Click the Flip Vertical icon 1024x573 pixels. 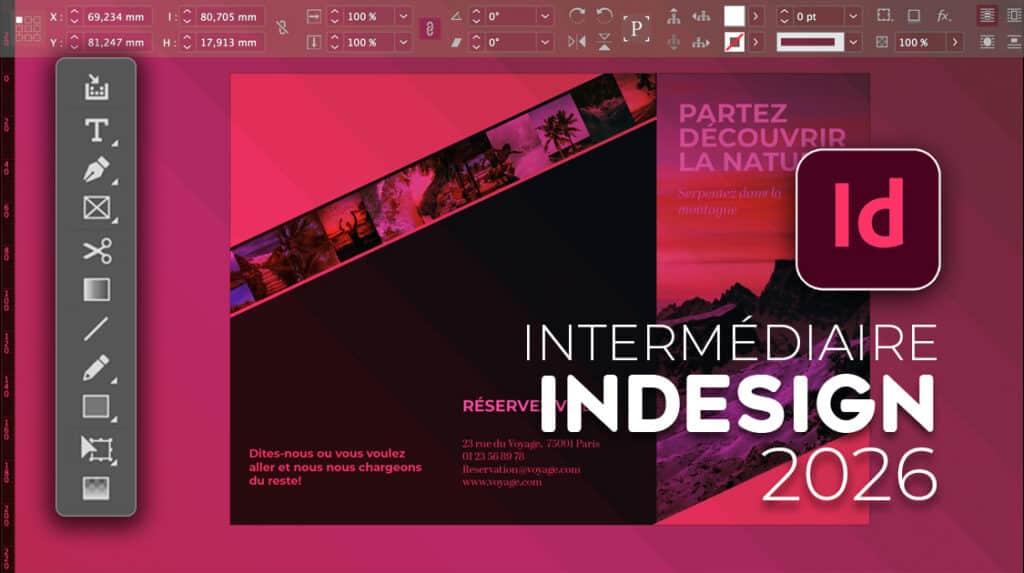coord(604,42)
